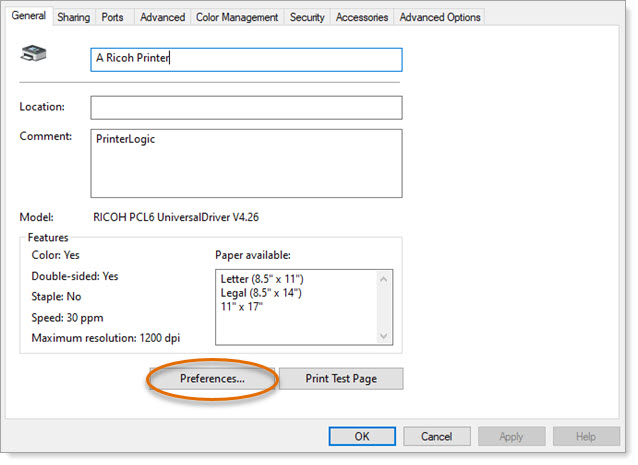This screenshot has width=638, height=465.
Task: Go to the Color Management tab
Action: tap(237, 17)
